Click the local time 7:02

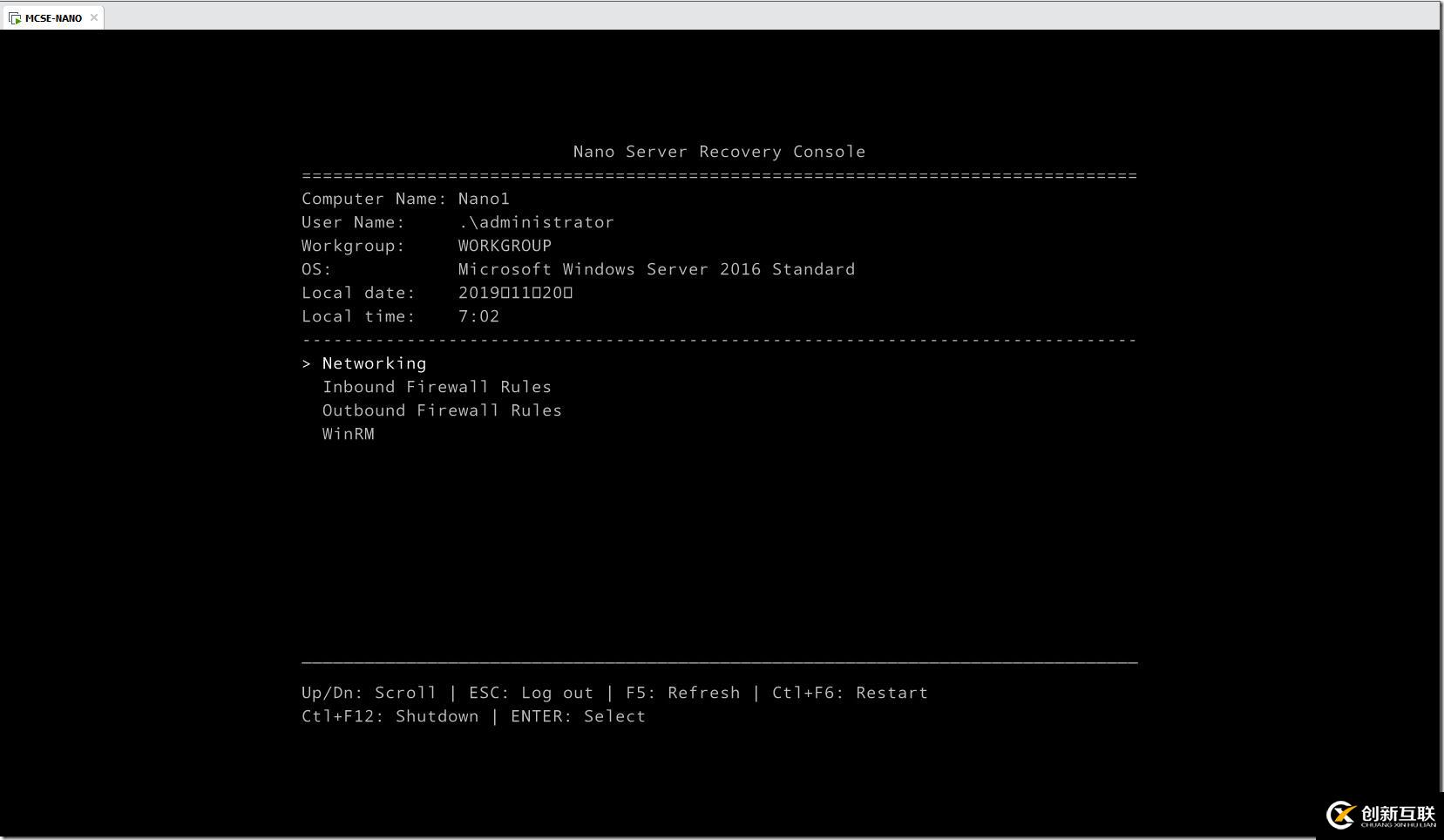coord(478,316)
